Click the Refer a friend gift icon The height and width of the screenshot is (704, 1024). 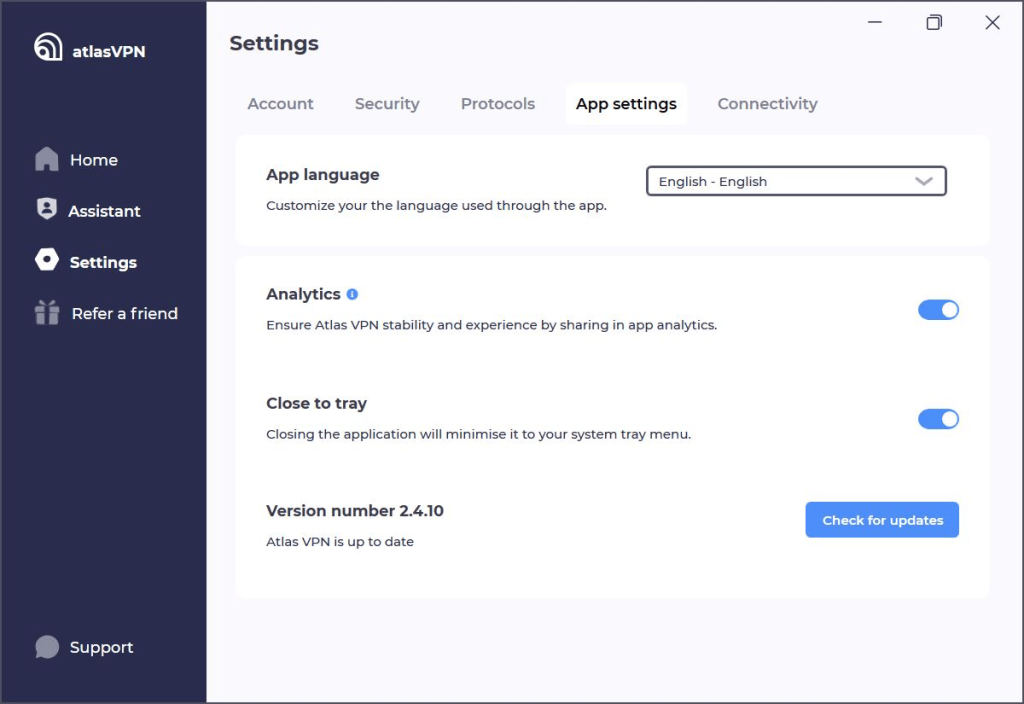[x=47, y=312]
